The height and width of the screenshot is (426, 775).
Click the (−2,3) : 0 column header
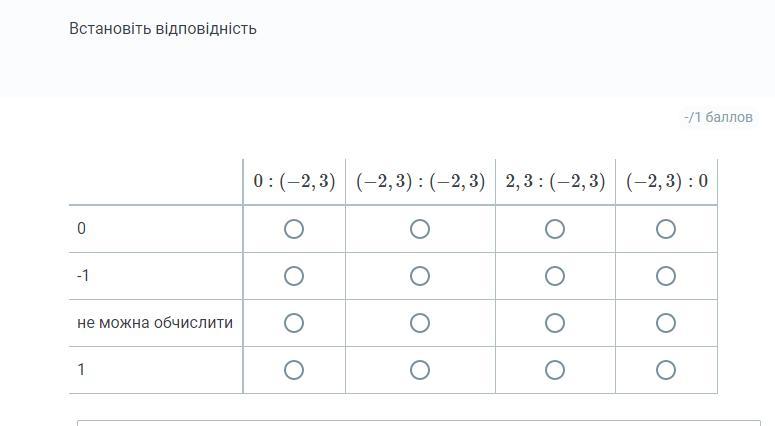click(x=667, y=181)
